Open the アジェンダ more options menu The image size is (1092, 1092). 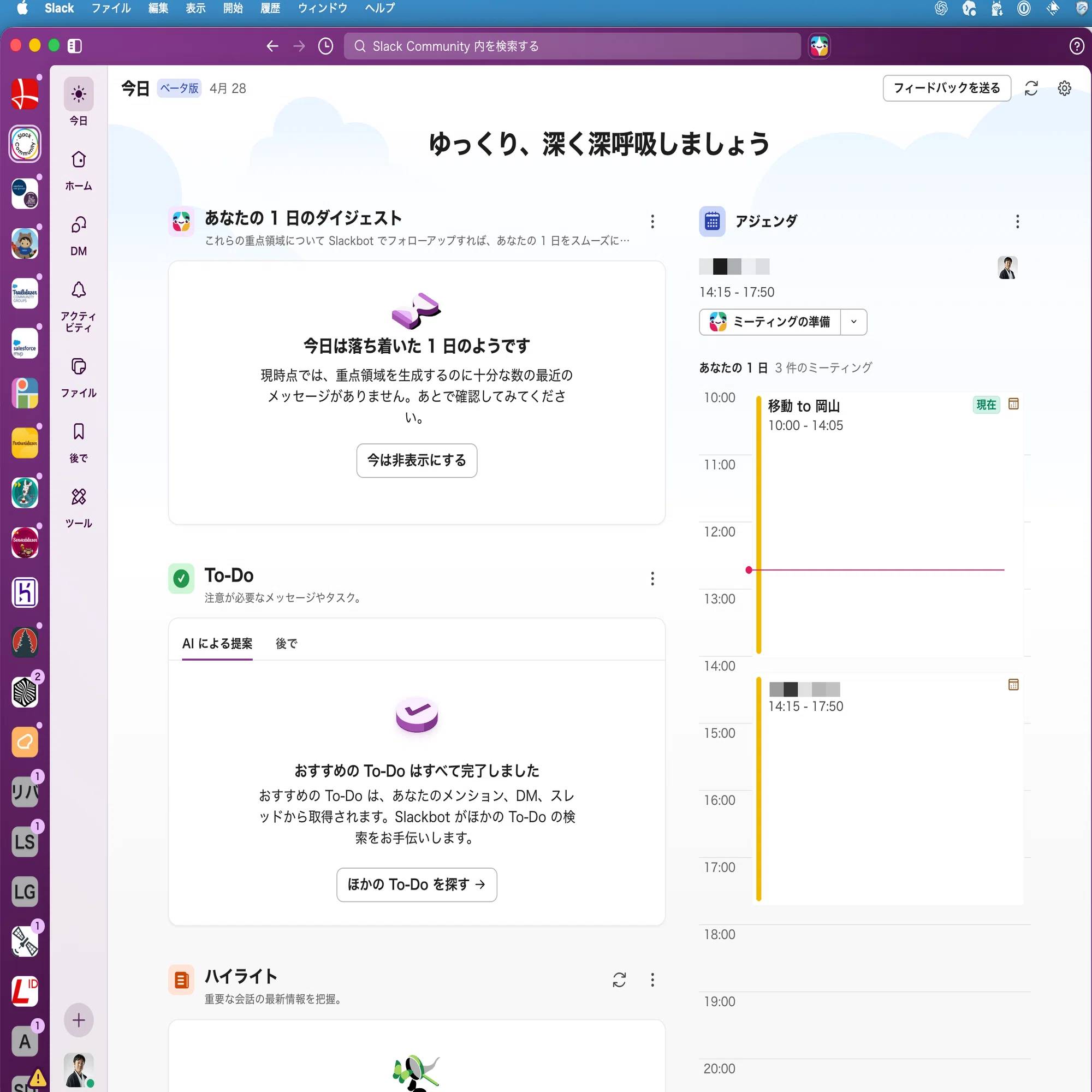(1017, 221)
